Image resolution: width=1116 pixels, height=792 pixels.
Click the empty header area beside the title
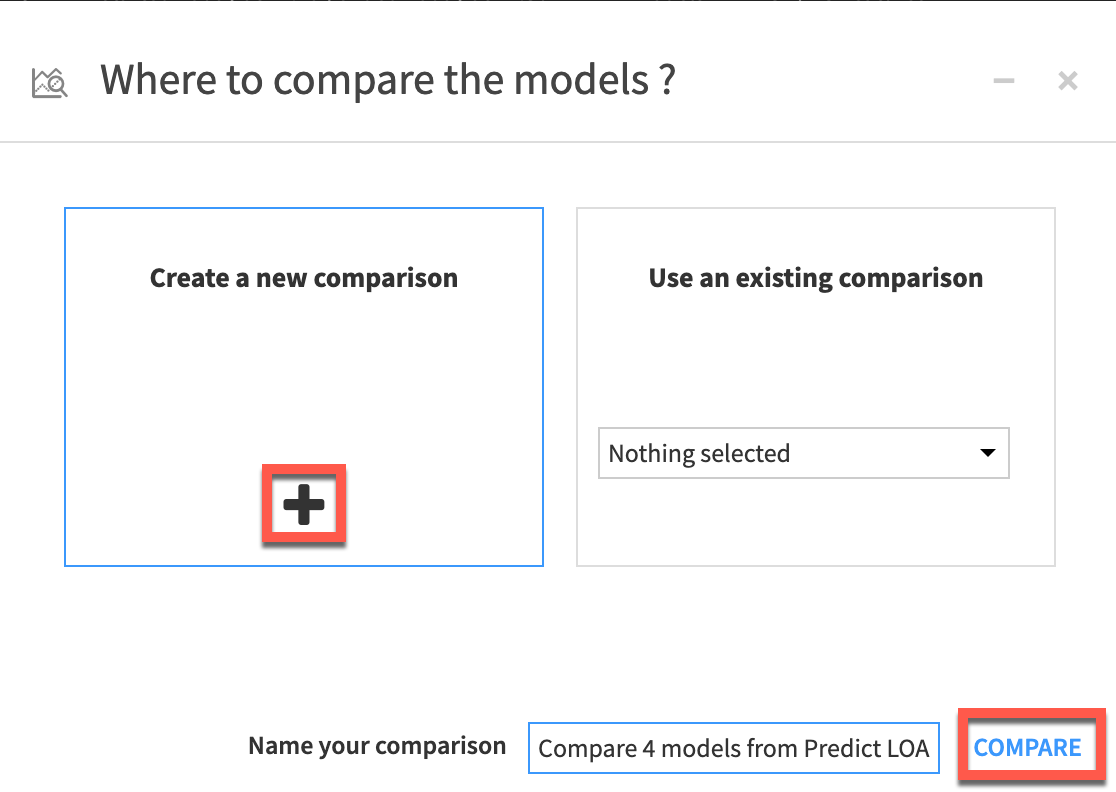(x=830, y=80)
